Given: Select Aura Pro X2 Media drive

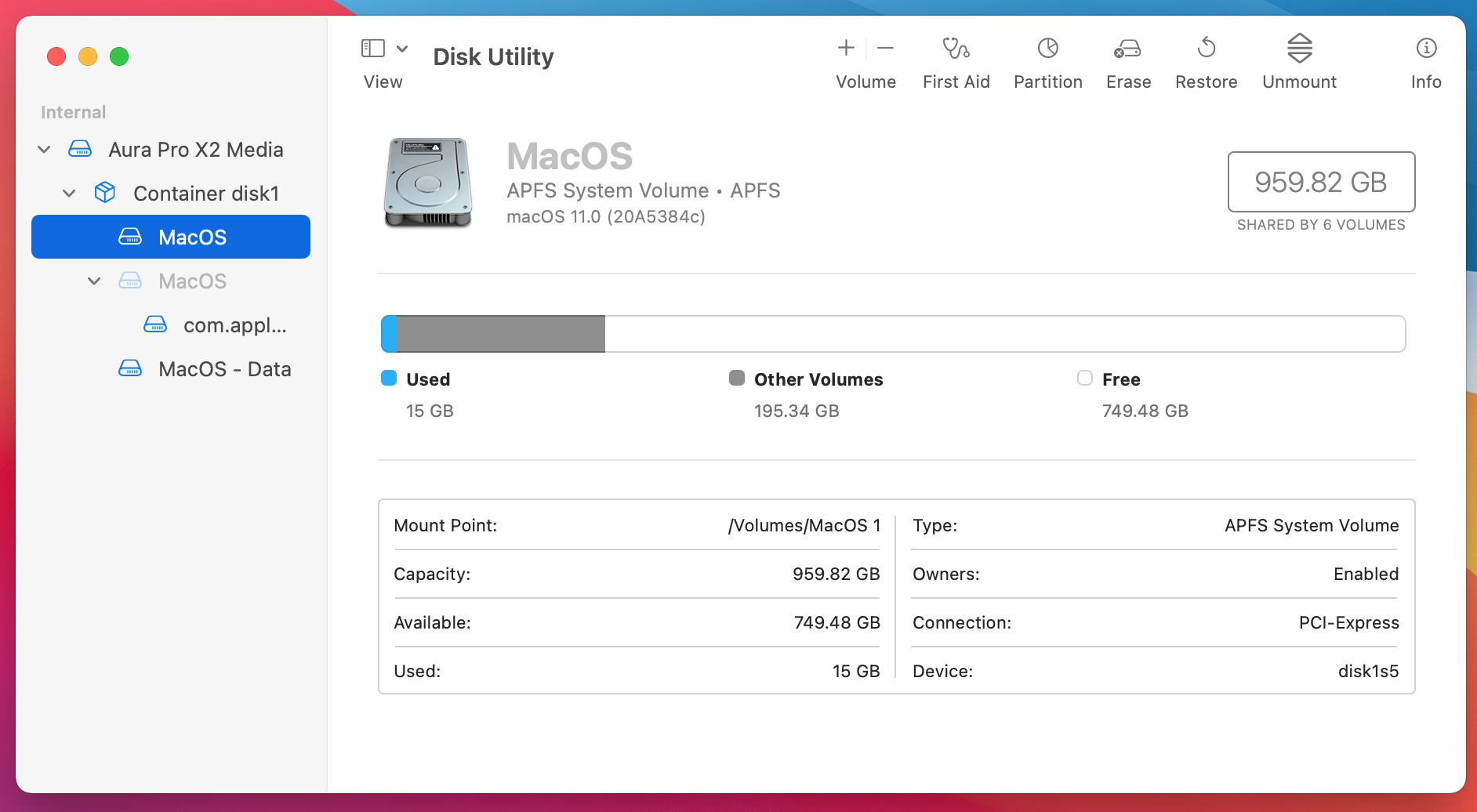Looking at the screenshot, I should [171, 149].
